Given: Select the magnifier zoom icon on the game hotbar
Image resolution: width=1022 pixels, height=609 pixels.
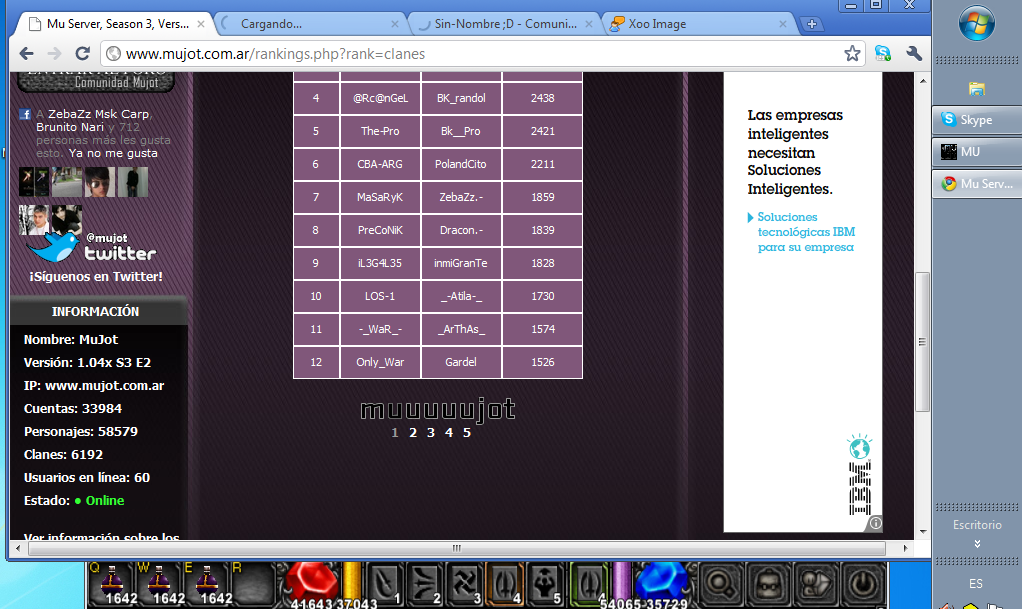Looking at the screenshot, I should tap(718, 584).
